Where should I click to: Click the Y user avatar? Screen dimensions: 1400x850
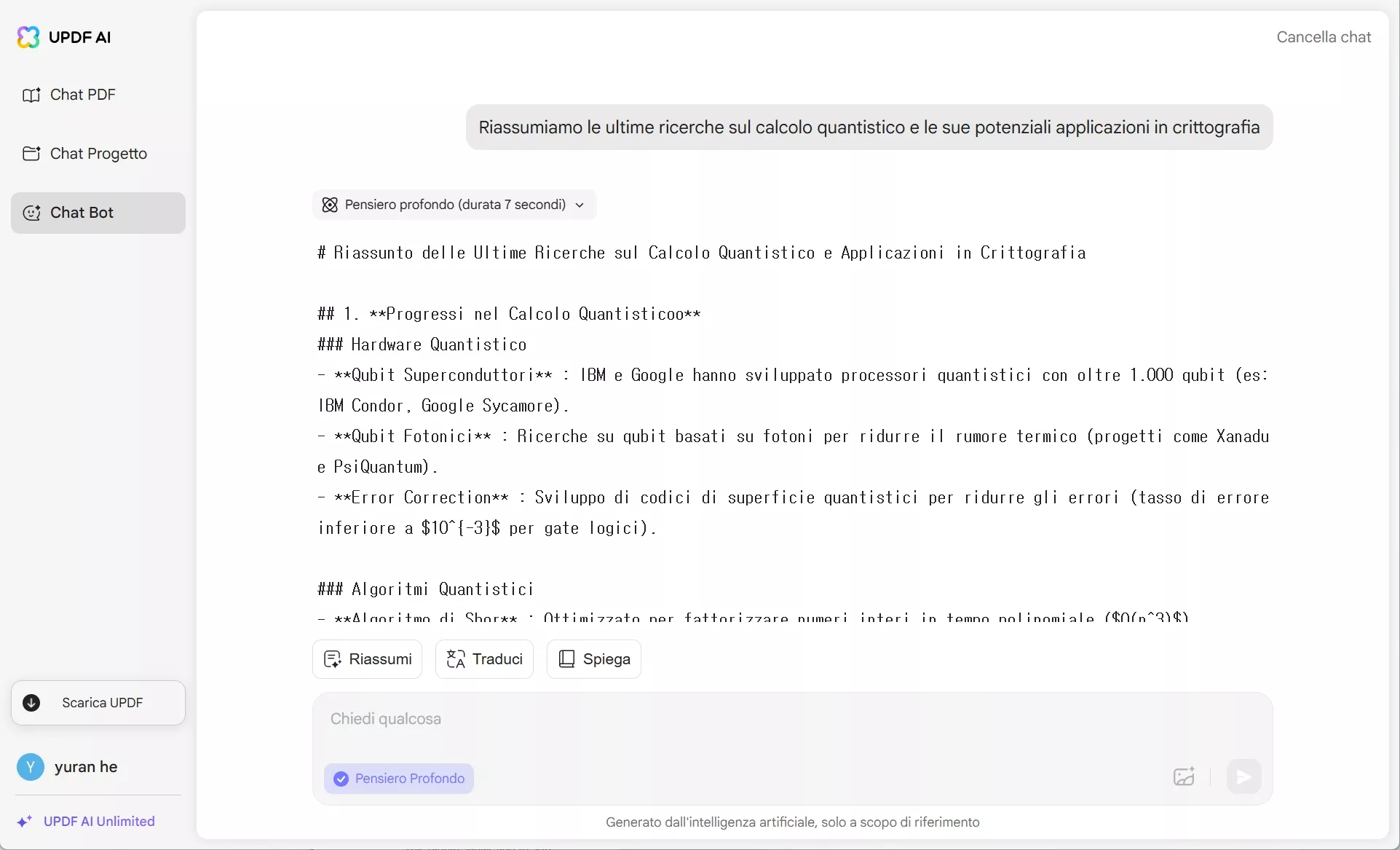(31, 767)
